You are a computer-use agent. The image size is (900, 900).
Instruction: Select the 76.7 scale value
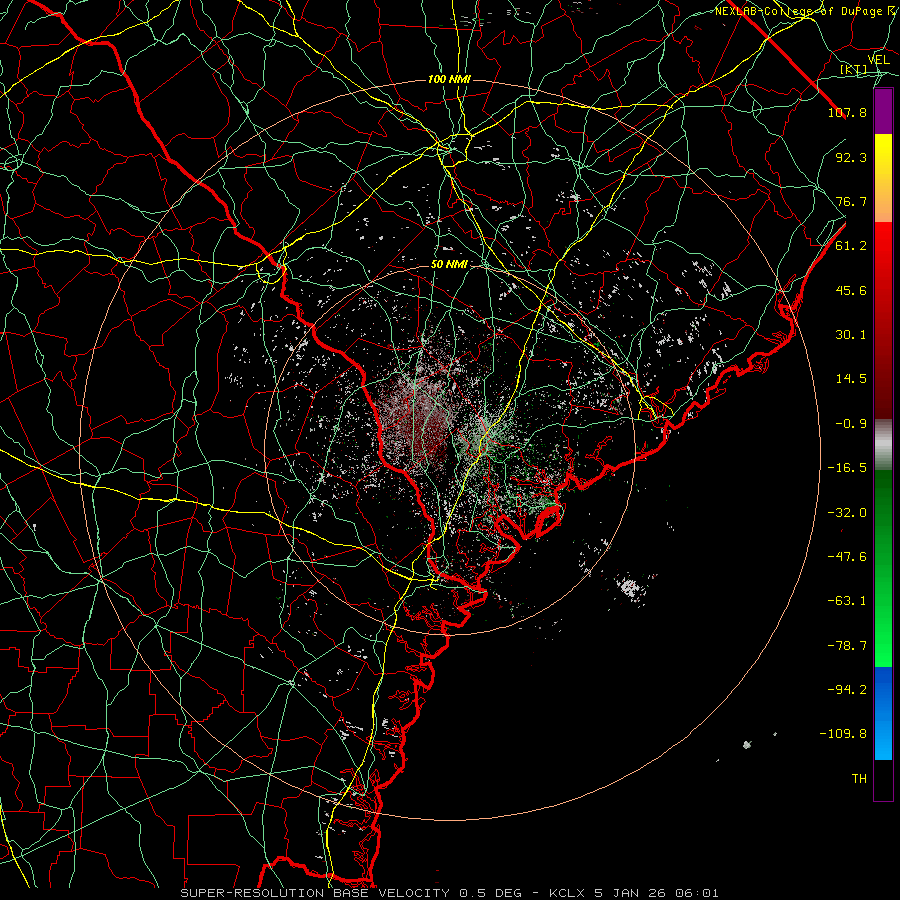click(851, 201)
